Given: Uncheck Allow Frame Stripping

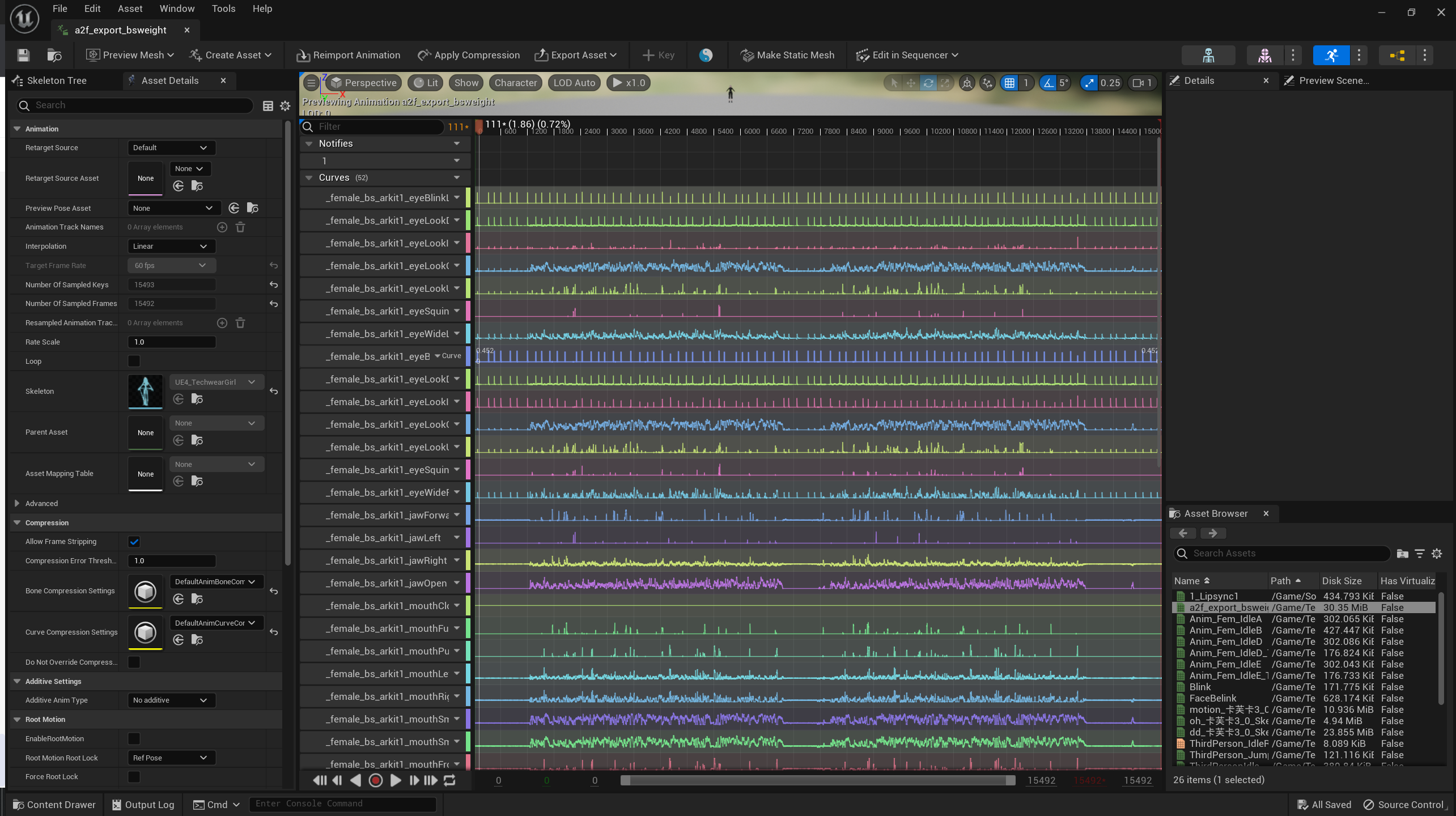Looking at the screenshot, I should pos(134,542).
